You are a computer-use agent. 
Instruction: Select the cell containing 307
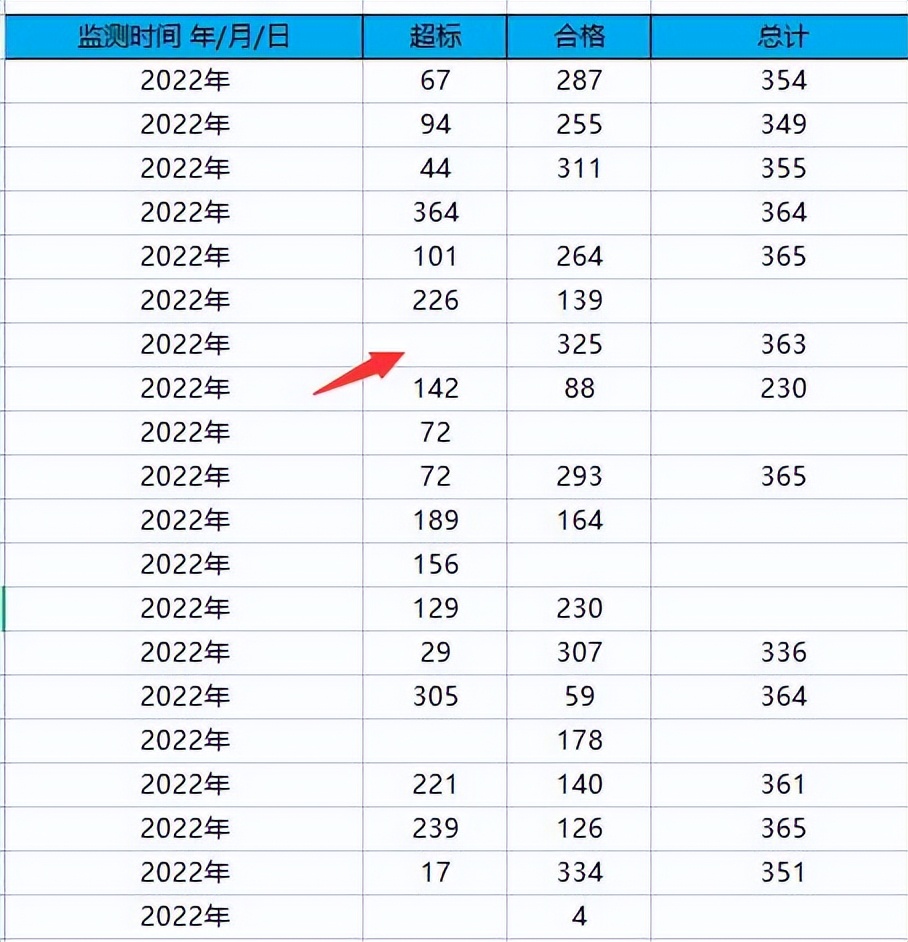click(x=579, y=652)
